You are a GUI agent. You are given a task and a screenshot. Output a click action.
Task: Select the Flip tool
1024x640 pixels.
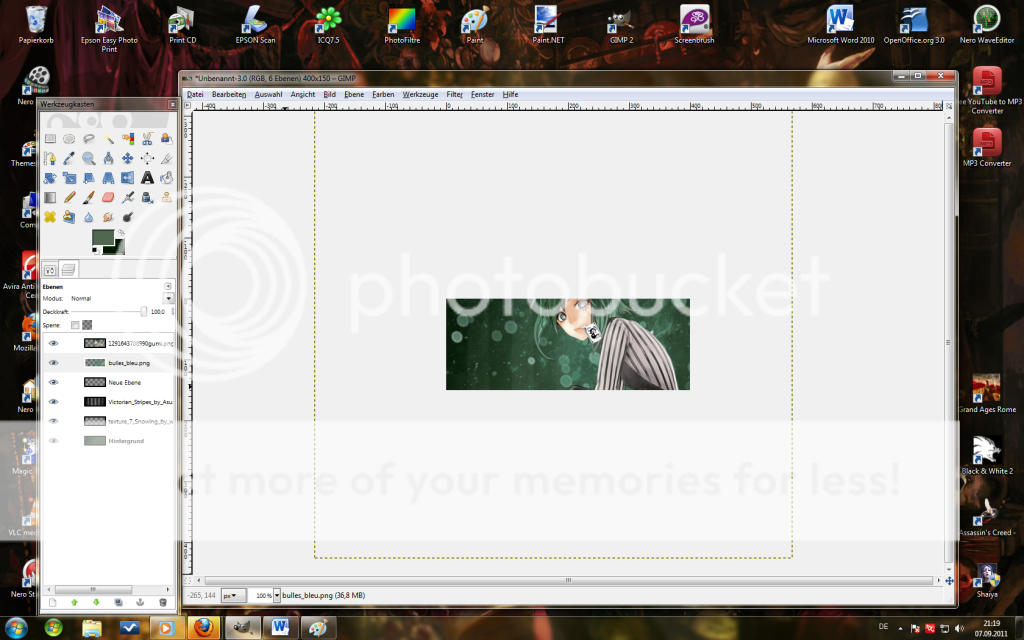pyautogui.click(x=128, y=178)
